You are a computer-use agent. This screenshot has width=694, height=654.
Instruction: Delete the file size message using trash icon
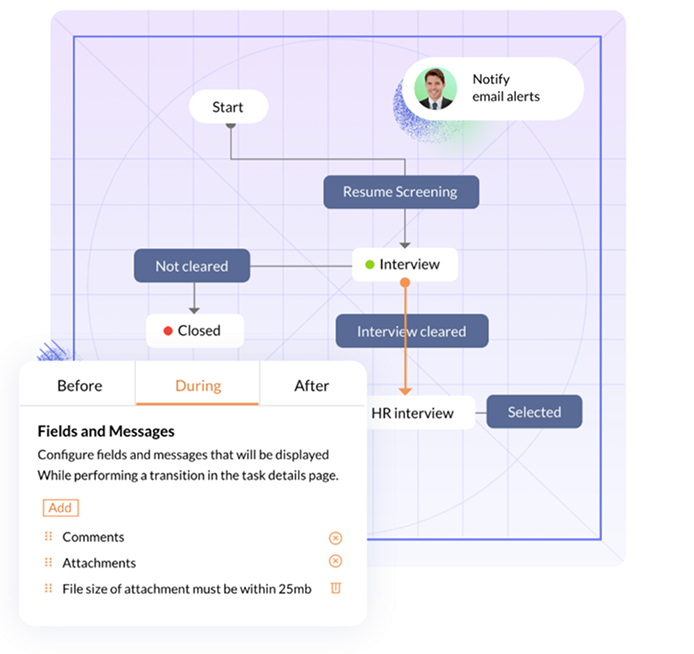[x=336, y=588]
